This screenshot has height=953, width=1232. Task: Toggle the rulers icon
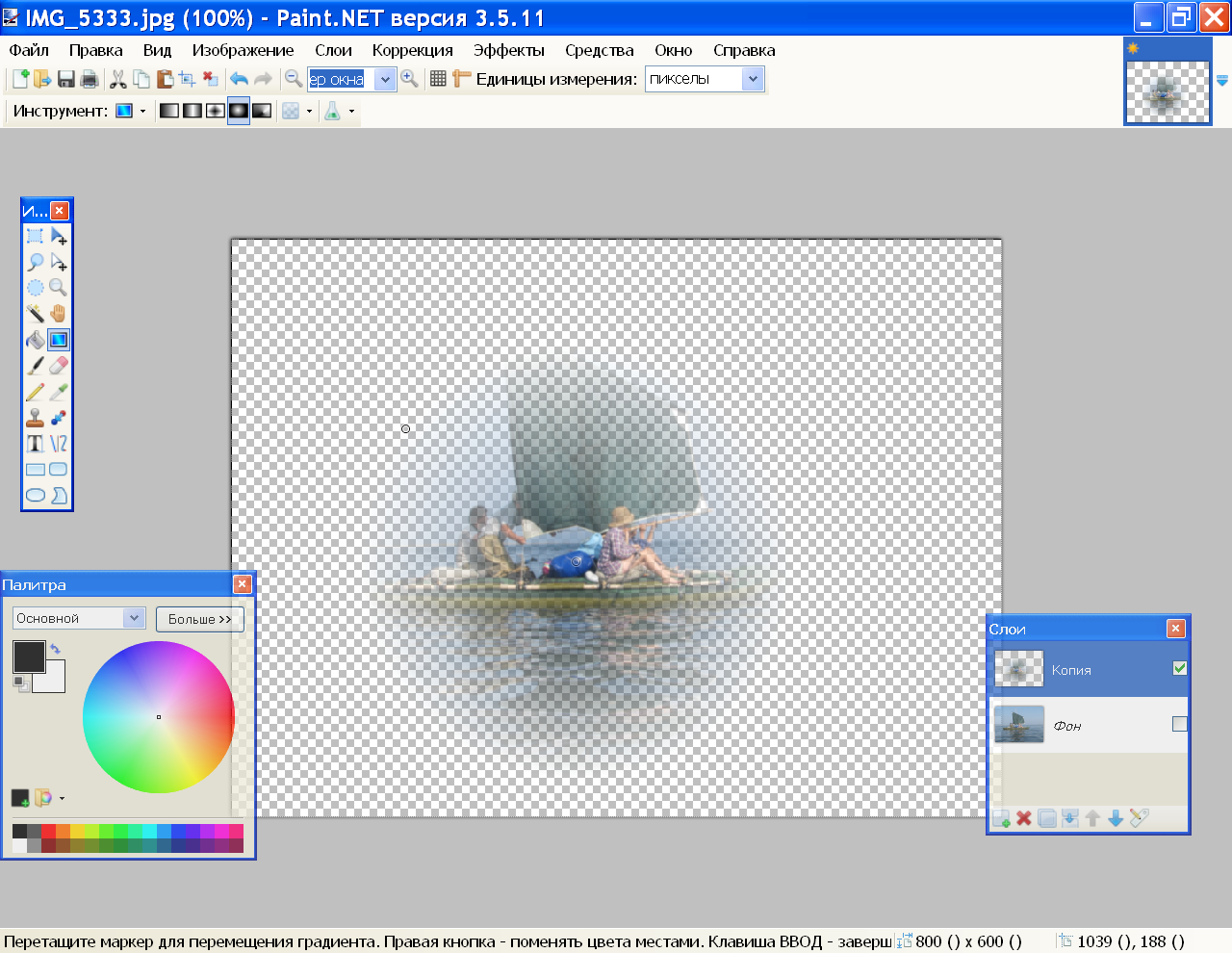point(462,79)
